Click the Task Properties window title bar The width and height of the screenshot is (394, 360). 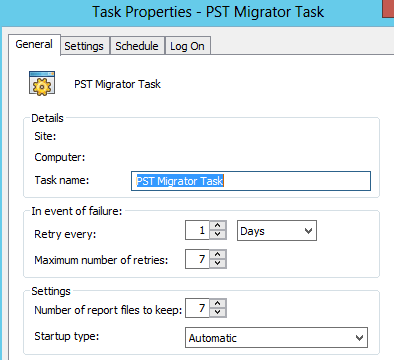click(197, 12)
